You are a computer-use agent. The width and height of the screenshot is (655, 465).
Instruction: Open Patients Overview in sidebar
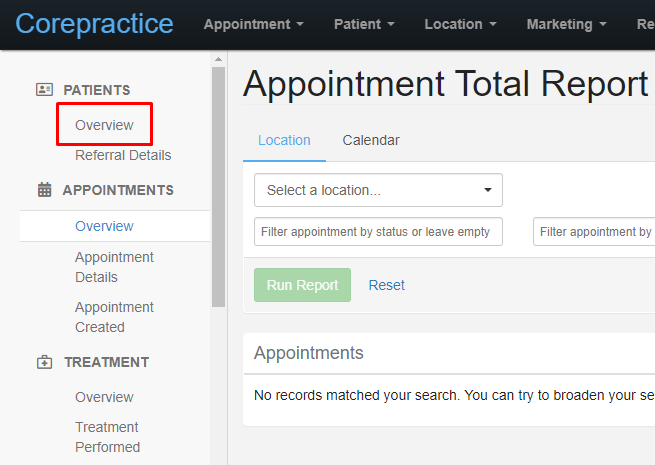104,125
